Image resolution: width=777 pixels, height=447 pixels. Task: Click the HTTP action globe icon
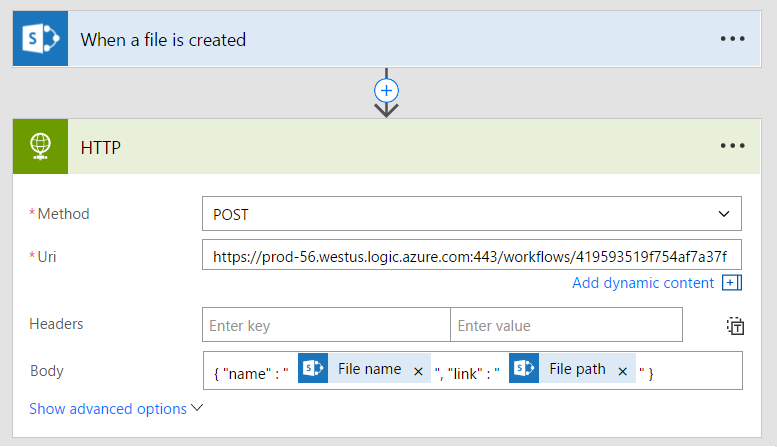tap(40, 146)
